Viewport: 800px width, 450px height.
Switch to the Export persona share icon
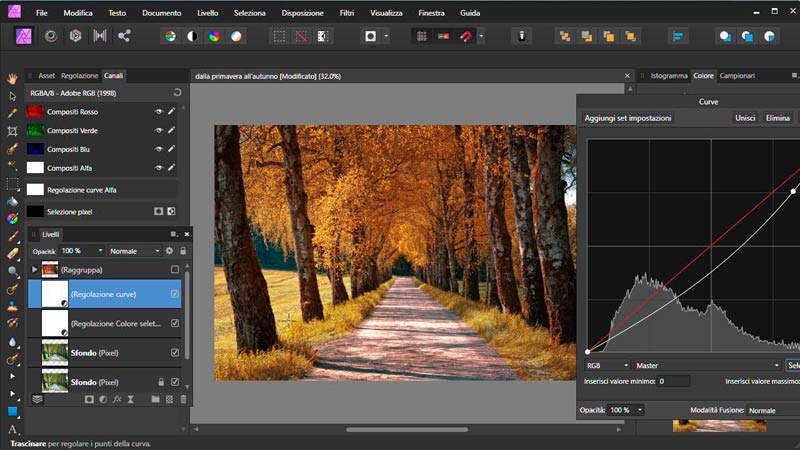(x=124, y=36)
